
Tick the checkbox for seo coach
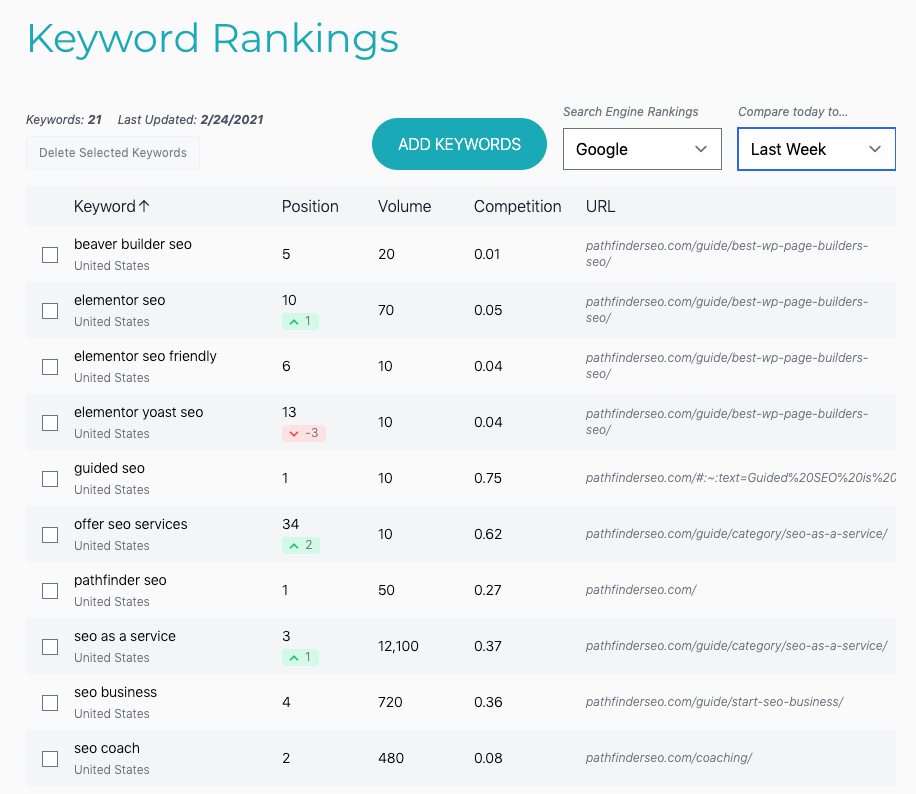[50, 759]
